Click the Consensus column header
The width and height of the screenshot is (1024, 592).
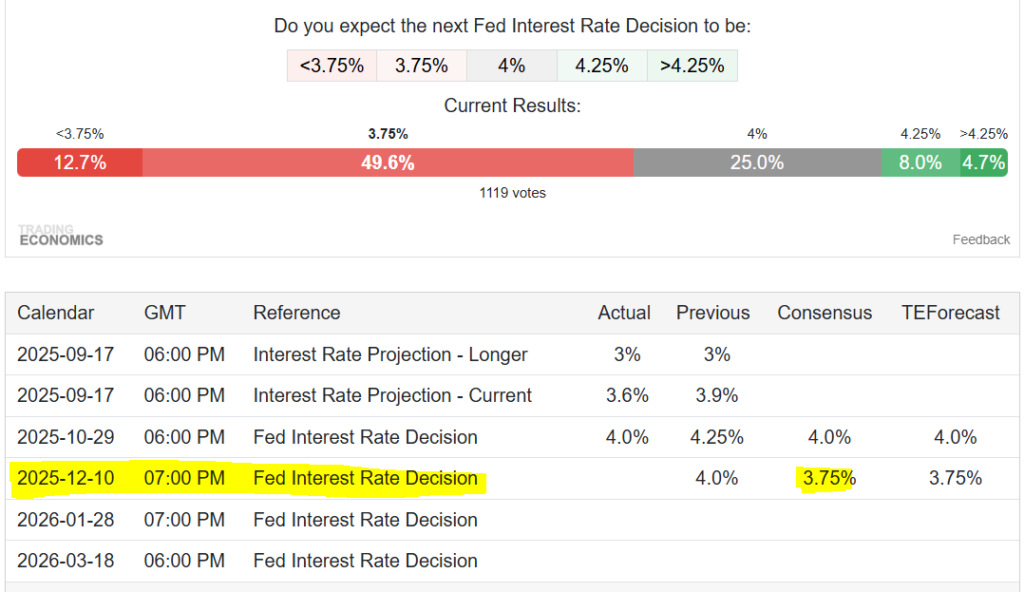click(825, 313)
